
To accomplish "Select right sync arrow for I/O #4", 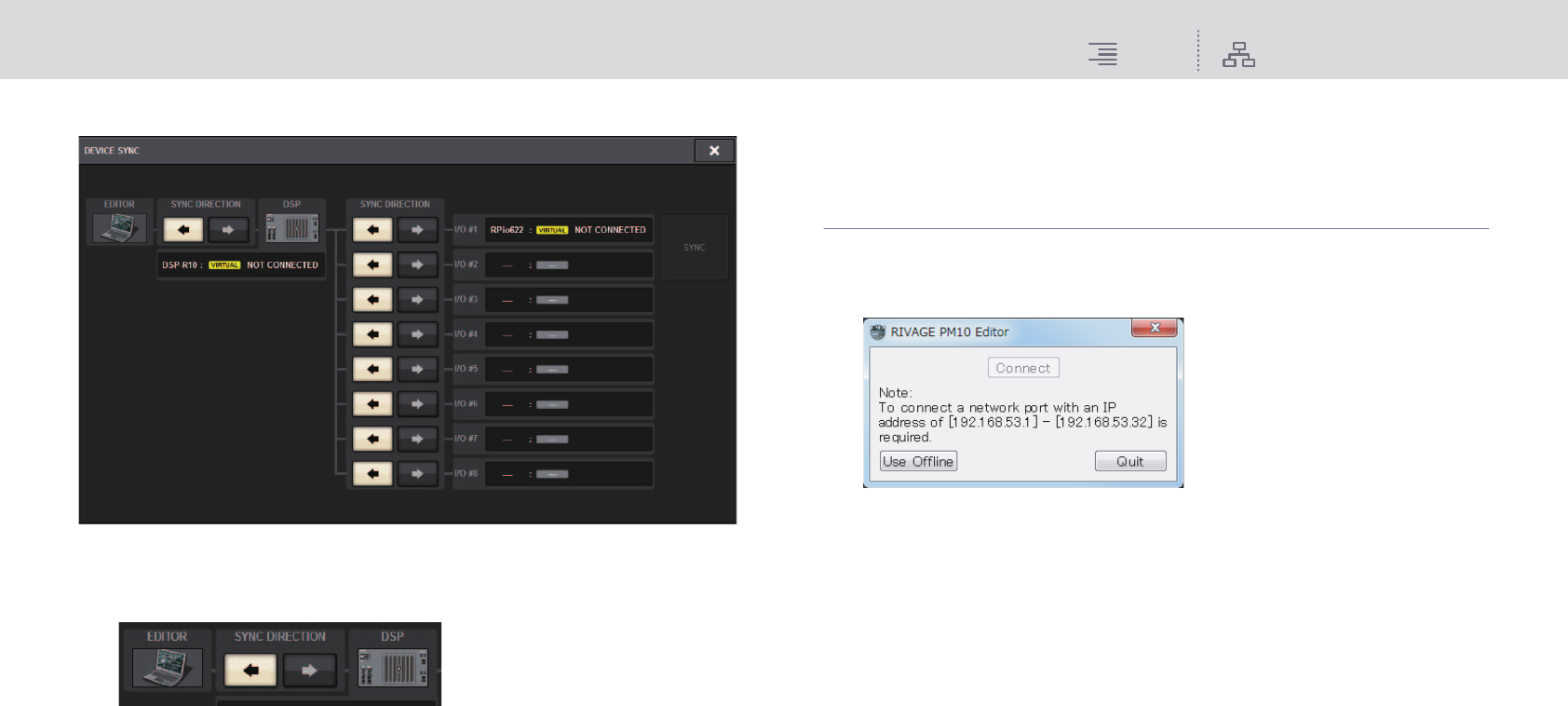I will [x=417, y=334].
